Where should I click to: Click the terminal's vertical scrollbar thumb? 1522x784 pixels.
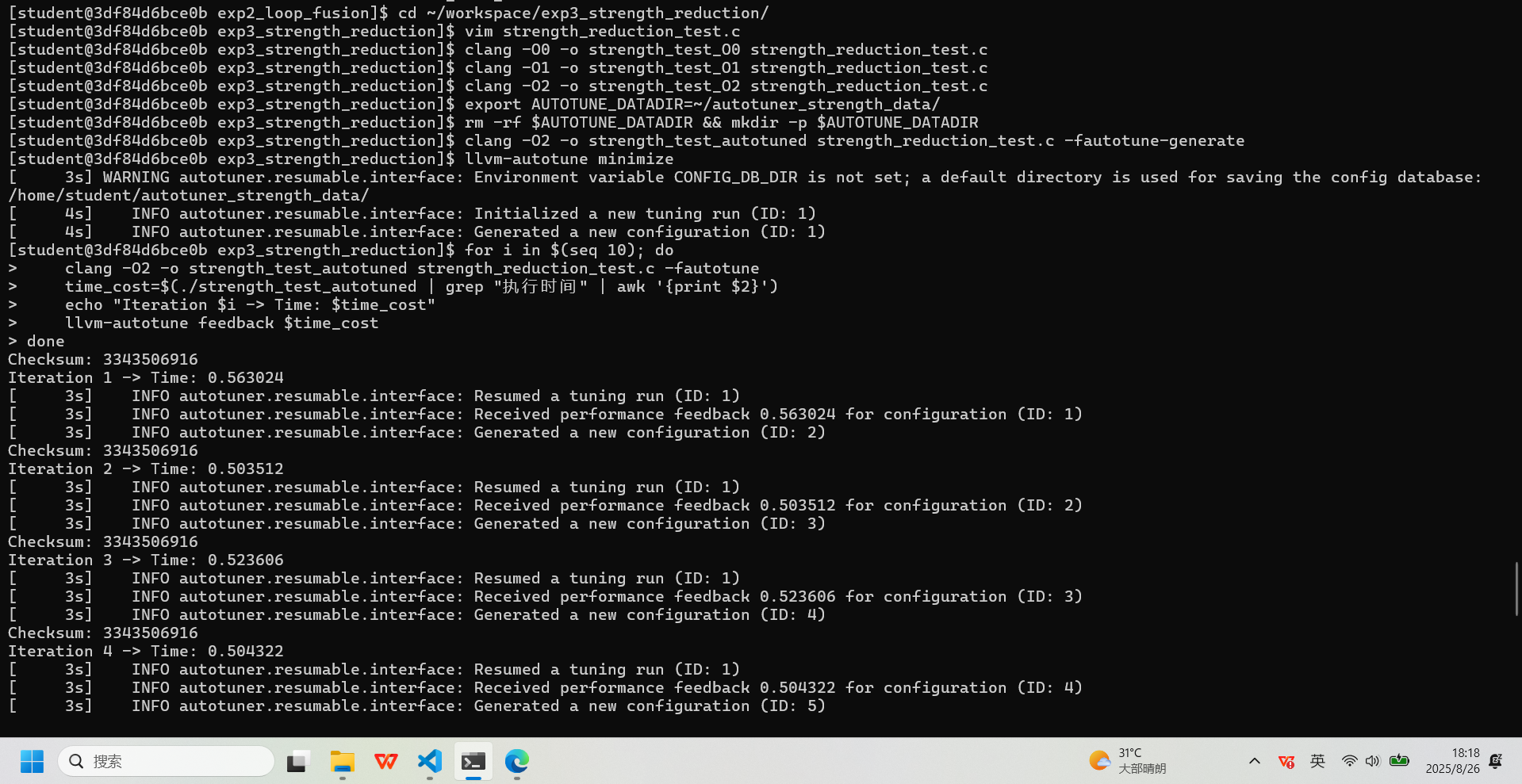coord(1516,588)
